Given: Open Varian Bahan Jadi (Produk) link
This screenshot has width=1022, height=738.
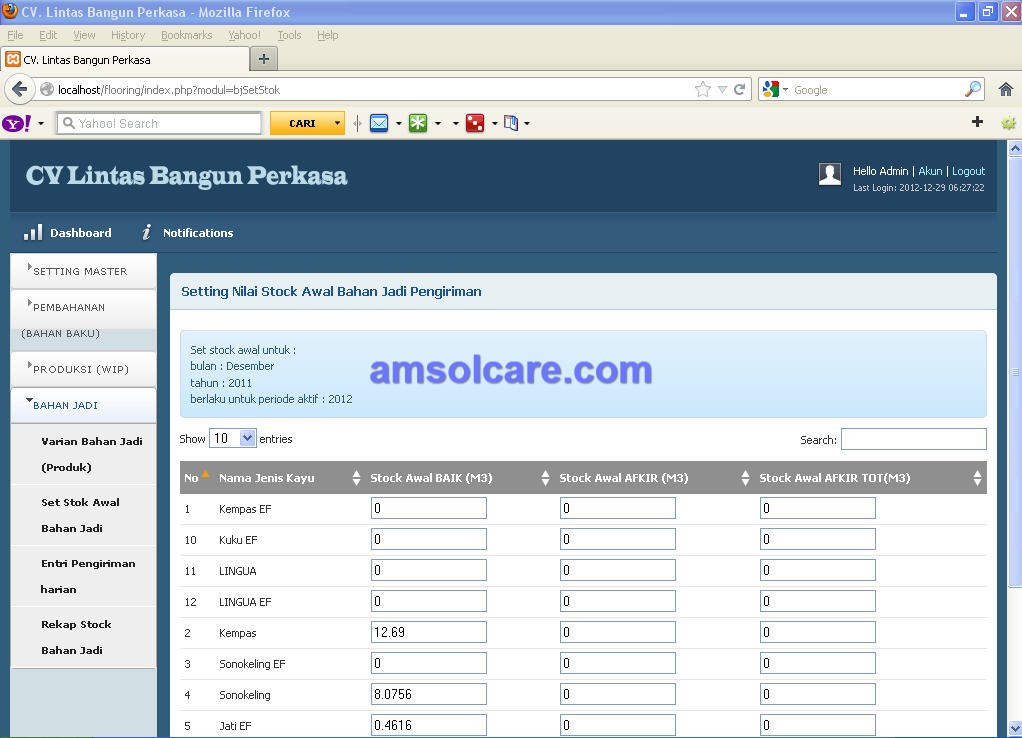Looking at the screenshot, I should [92, 454].
